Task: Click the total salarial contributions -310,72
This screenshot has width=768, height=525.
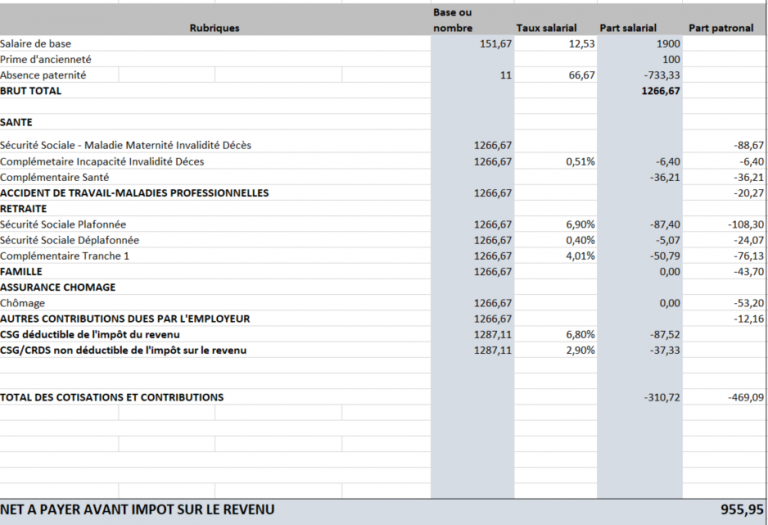Action: point(662,397)
